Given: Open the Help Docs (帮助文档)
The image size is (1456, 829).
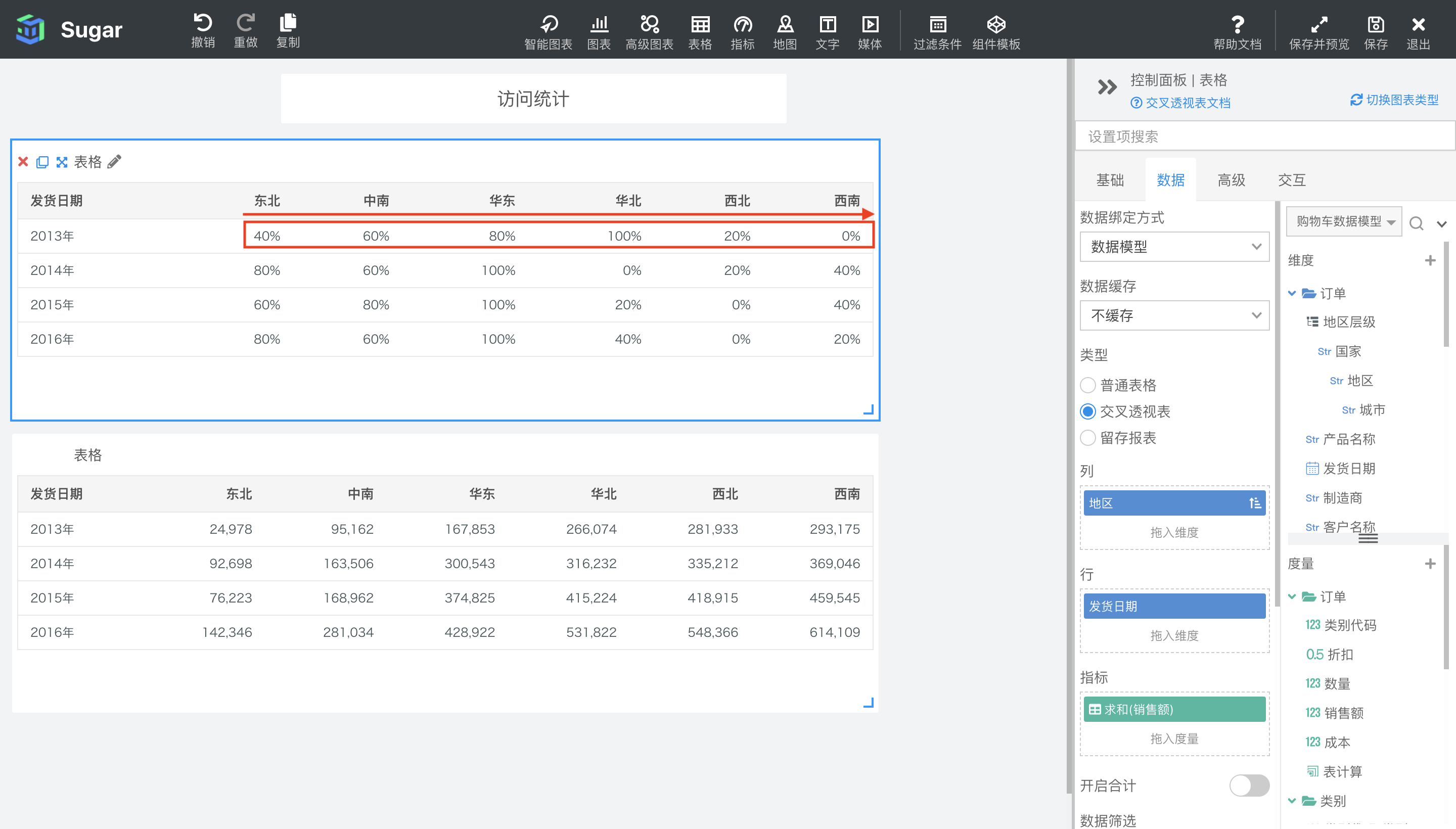Looking at the screenshot, I should pos(1237,32).
